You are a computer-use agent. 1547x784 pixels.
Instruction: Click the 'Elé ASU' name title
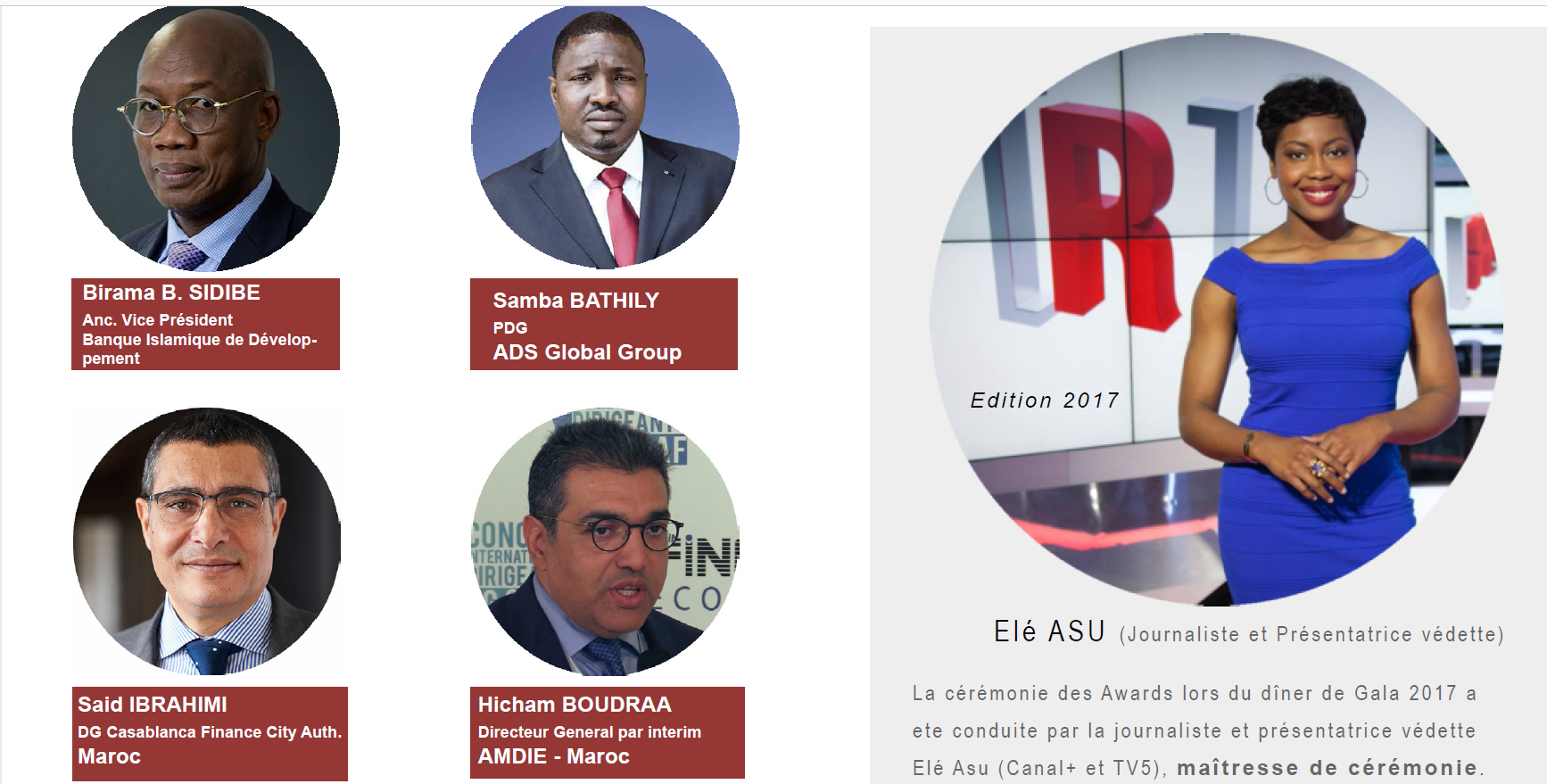(1050, 631)
